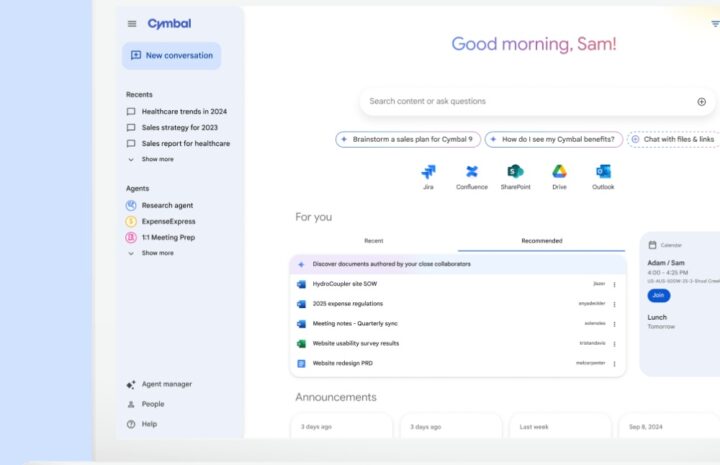Viewport: 720px width, 465px height.
Task: Open the ExpenseExpress agent
Action: 160,221
